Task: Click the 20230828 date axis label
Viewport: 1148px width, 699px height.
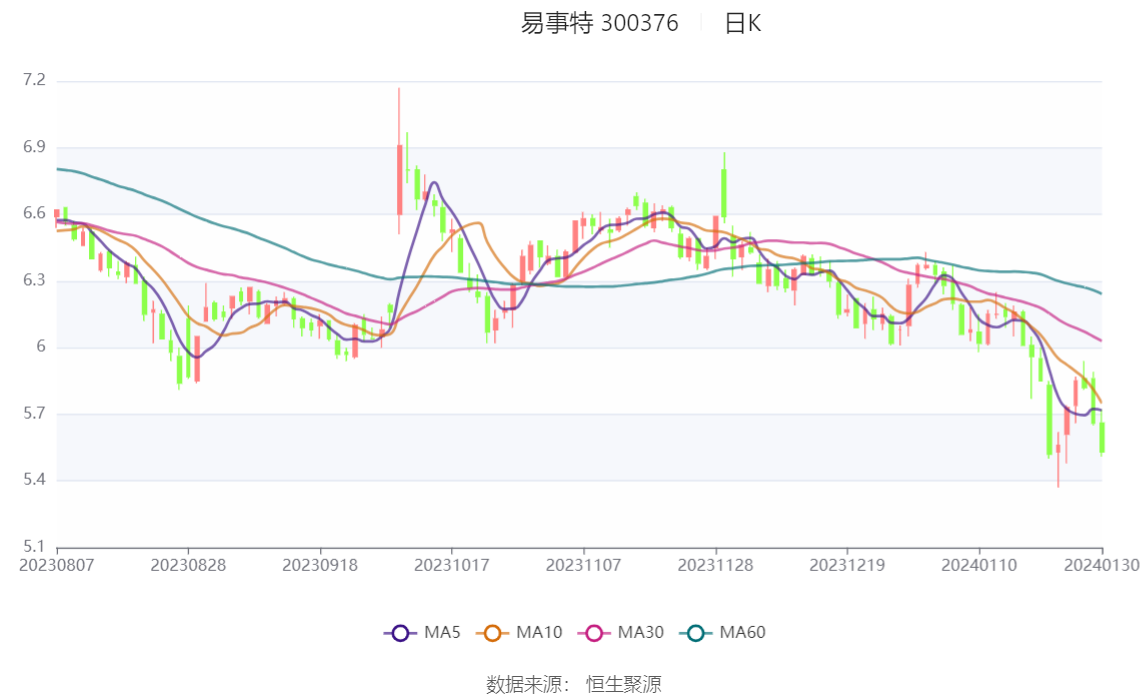Action: 188,566
